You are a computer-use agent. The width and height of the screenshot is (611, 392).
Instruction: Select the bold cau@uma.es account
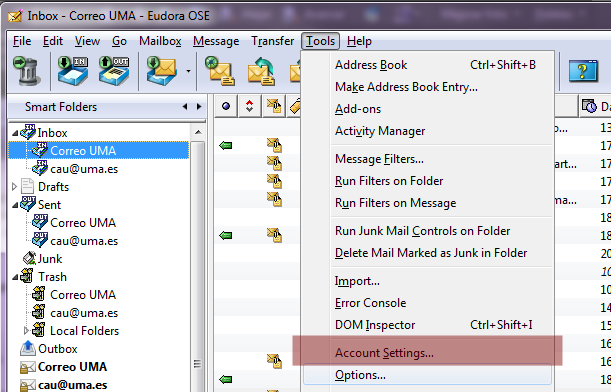click(72, 385)
